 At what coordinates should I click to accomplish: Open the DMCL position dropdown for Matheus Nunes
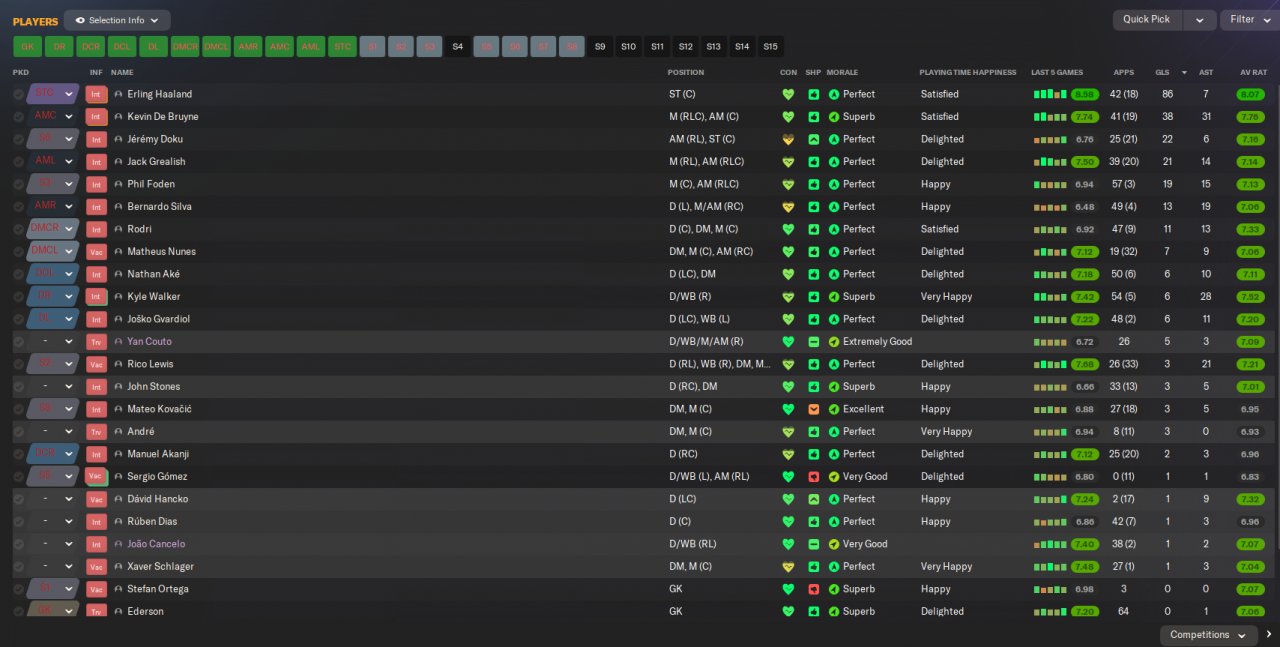click(53, 252)
